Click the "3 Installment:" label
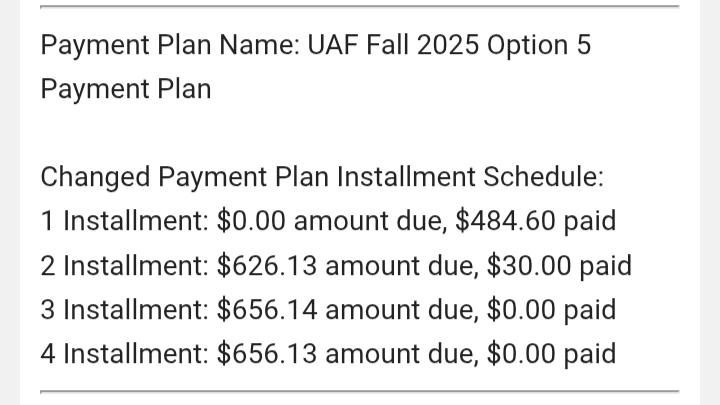The width and height of the screenshot is (720, 405). tap(125, 309)
